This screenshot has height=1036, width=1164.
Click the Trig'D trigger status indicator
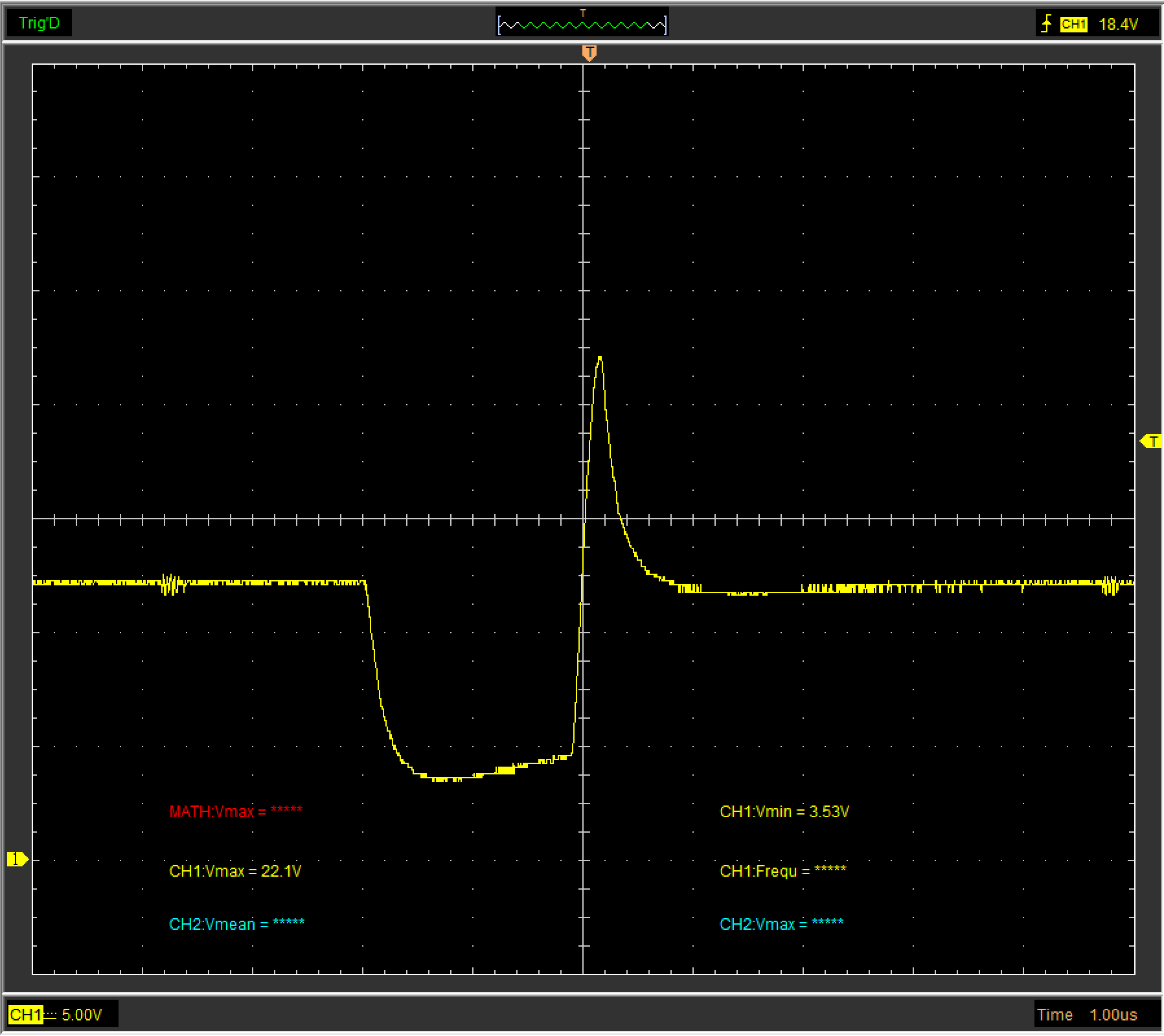39,23
